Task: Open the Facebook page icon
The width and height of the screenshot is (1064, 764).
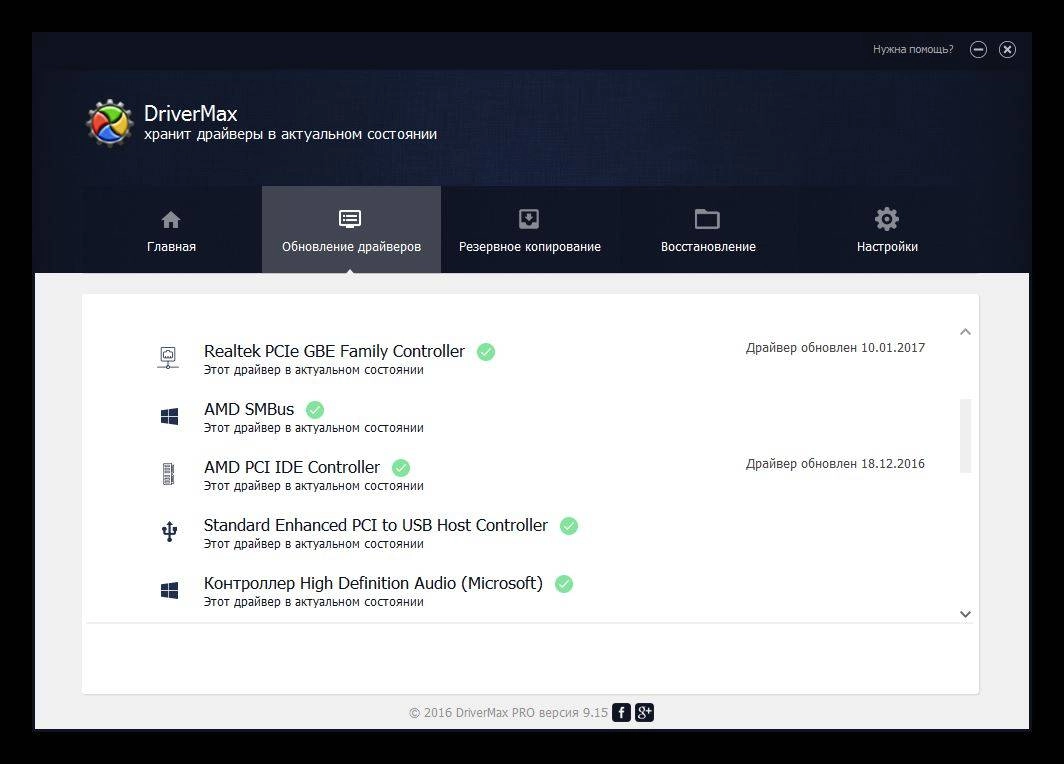Action: (x=622, y=712)
